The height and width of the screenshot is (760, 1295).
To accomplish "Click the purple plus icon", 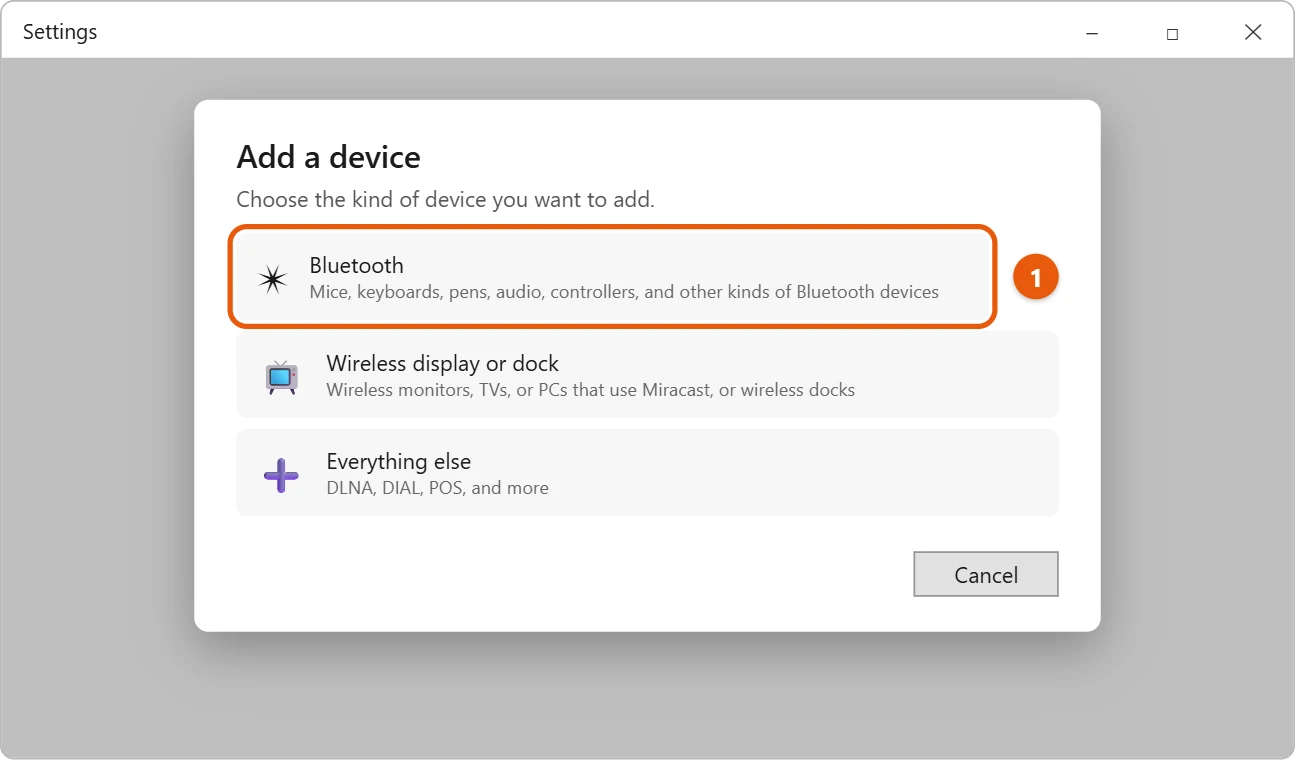I will click(x=281, y=475).
